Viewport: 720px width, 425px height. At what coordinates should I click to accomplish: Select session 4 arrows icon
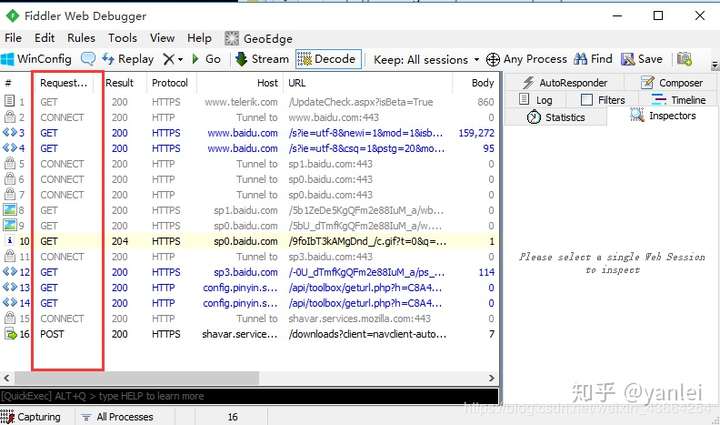click(10, 148)
